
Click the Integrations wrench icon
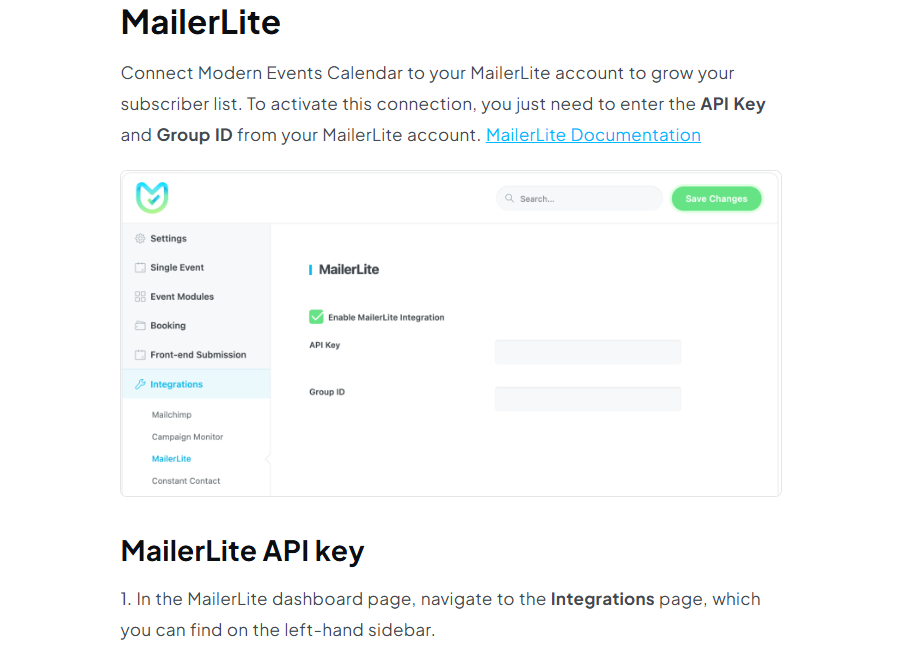tap(140, 384)
